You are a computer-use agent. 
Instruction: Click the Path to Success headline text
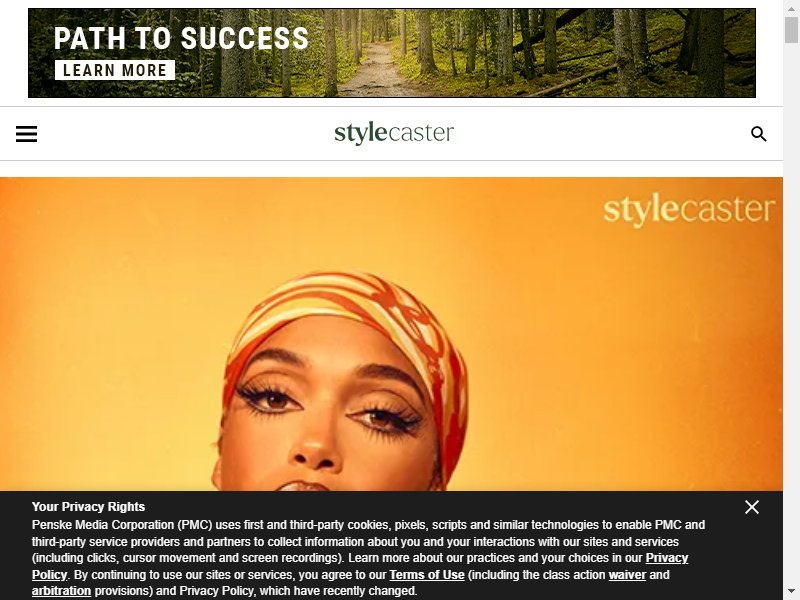pyautogui.click(x=181, y=38)
